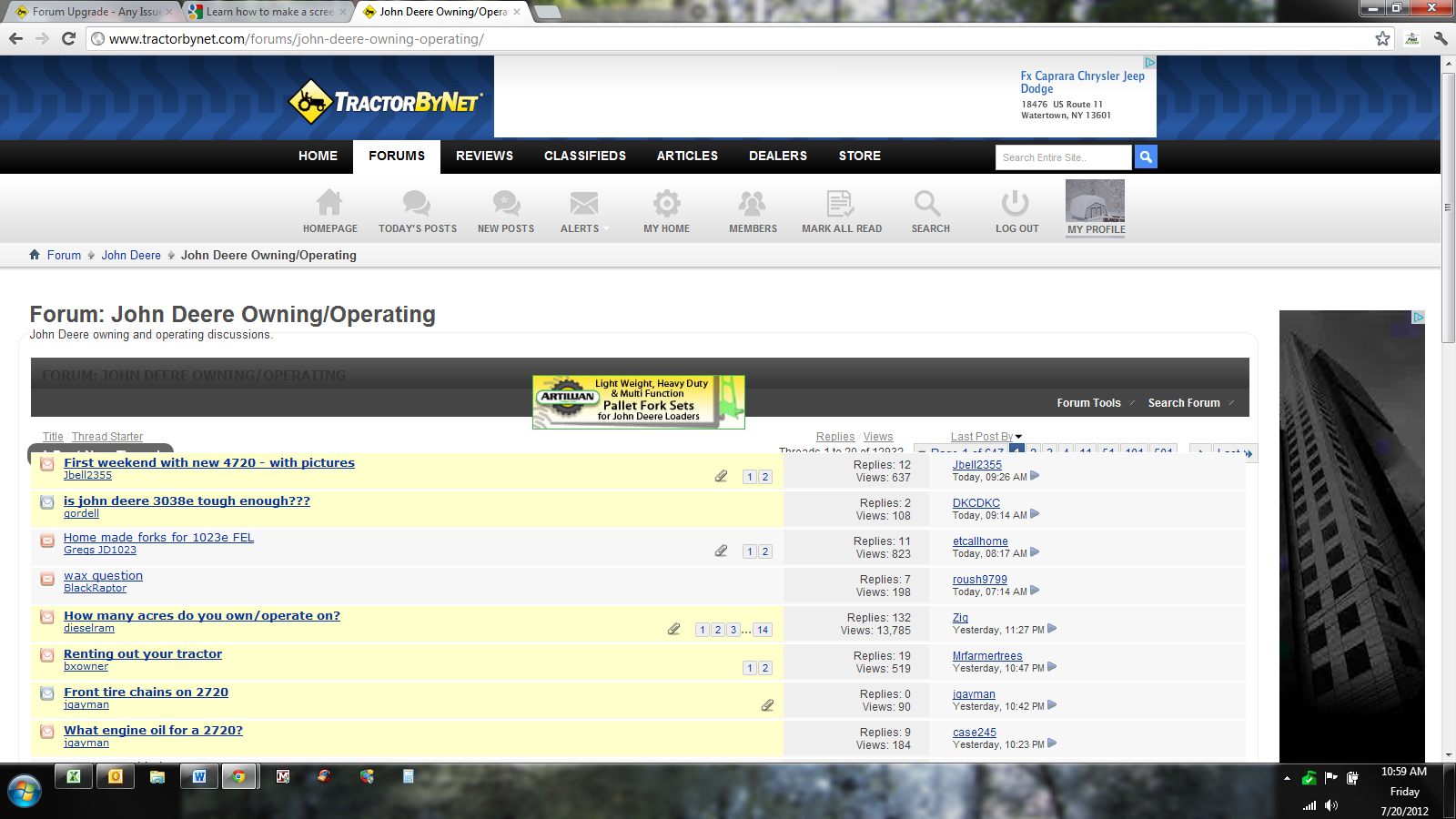Click the My Home gear icon
The width and height of the screenshot is (1456, 819).
666,203
